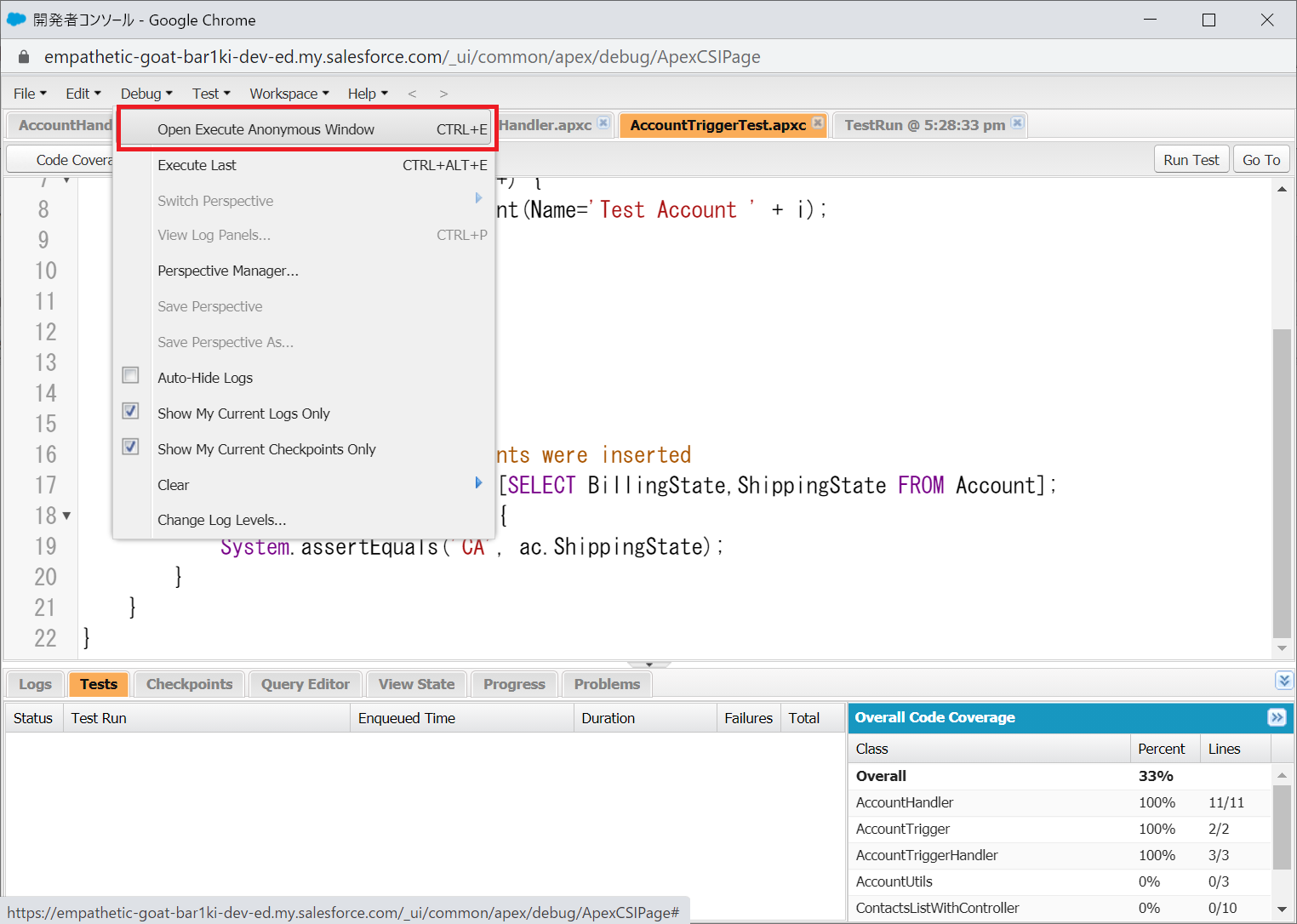Sort by the Percent column header
The image size is (1297, 924).
click(x=1165, y=749)
